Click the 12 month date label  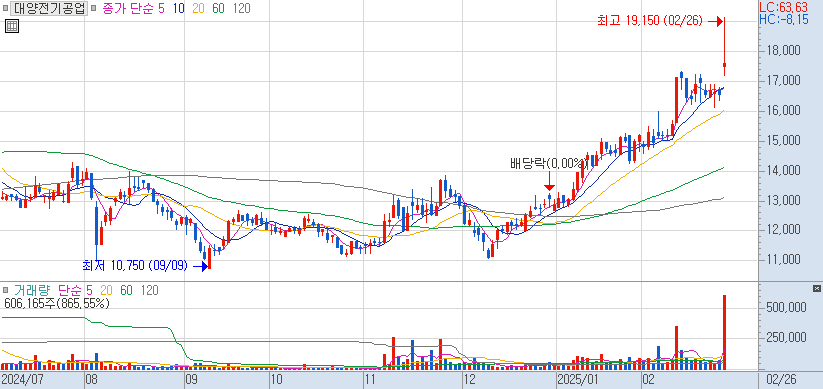point(469,379)
